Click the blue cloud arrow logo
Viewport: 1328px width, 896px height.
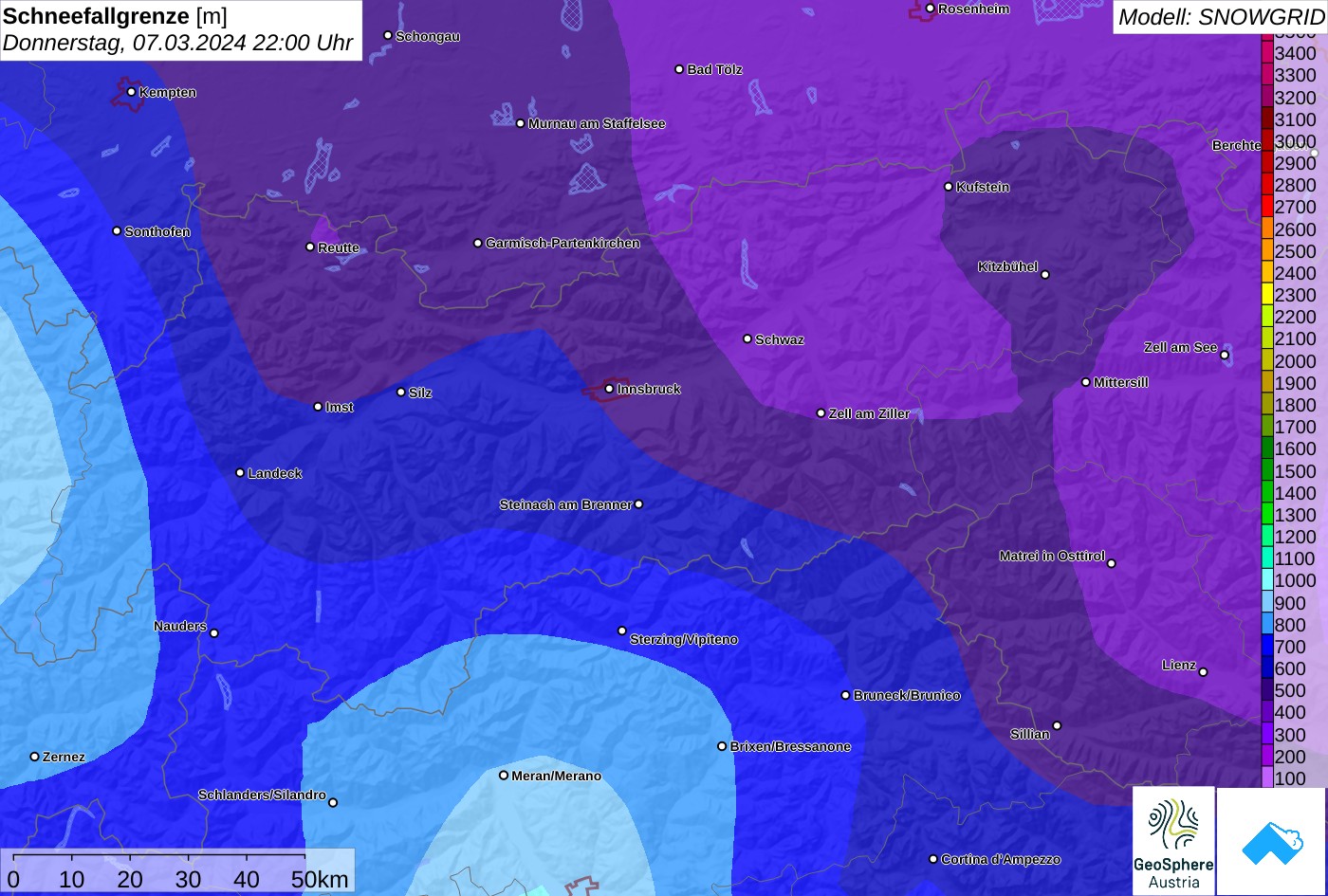(1272, 841)
